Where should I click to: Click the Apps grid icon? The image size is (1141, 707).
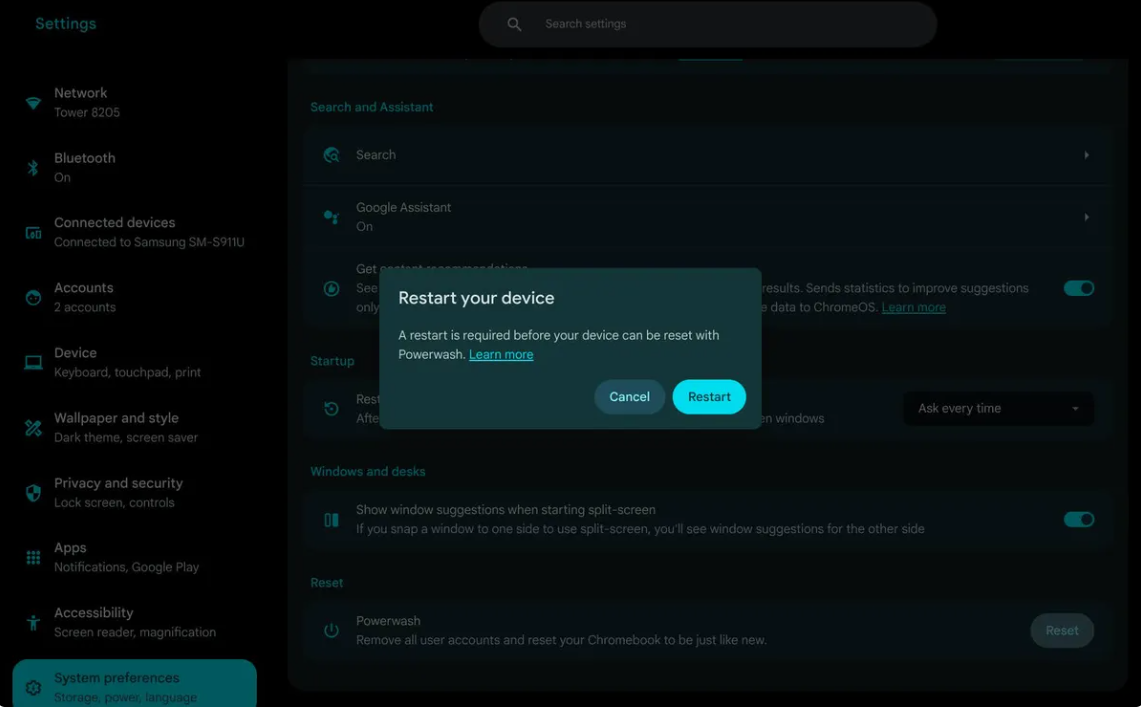pyautogui.click(x=33, y=558)
